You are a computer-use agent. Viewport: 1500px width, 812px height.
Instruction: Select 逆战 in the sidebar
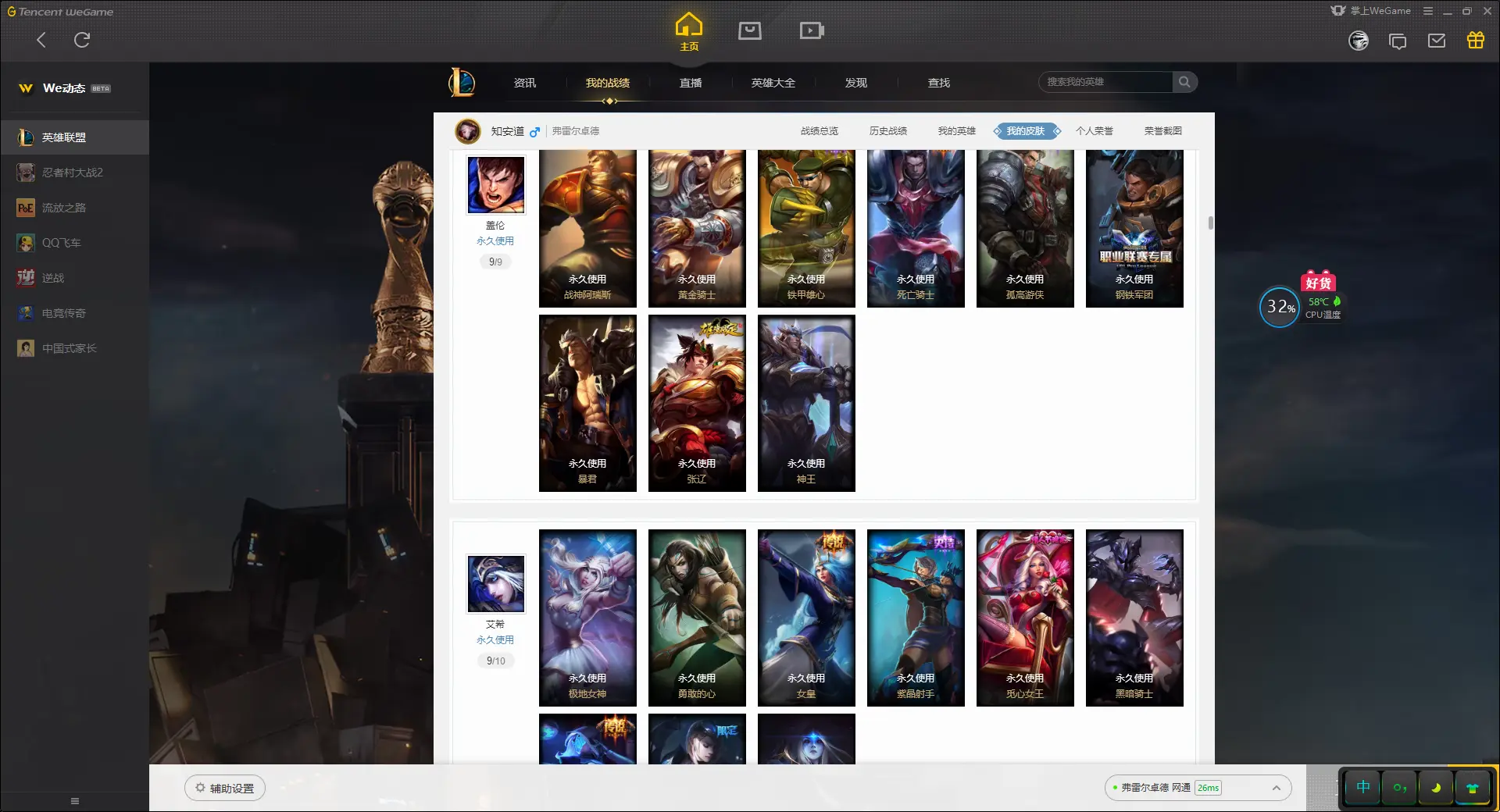pos(75,278)
